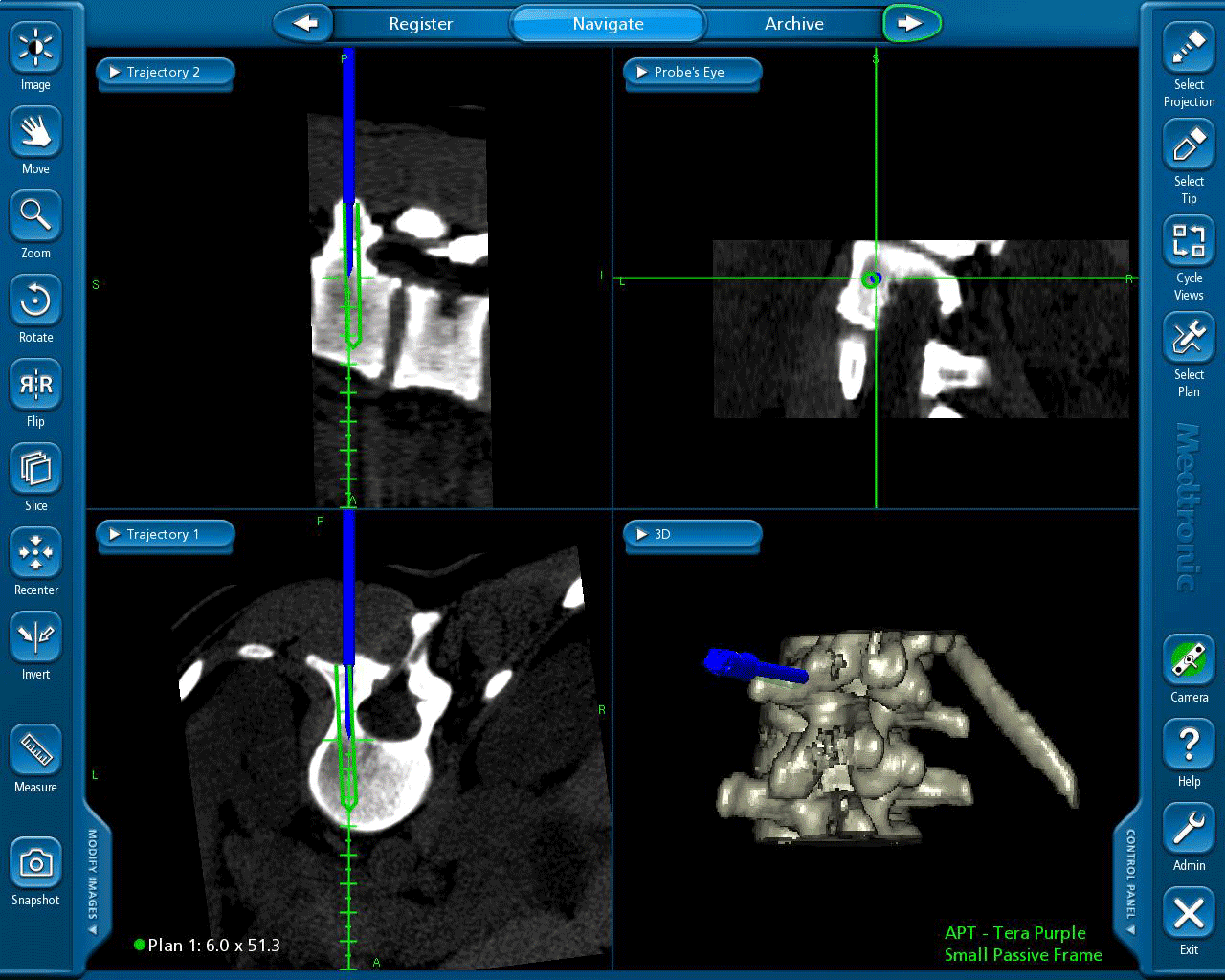1225x980 pixels.
Task: Expand the 3D view menu
Action: pos(692,535)
